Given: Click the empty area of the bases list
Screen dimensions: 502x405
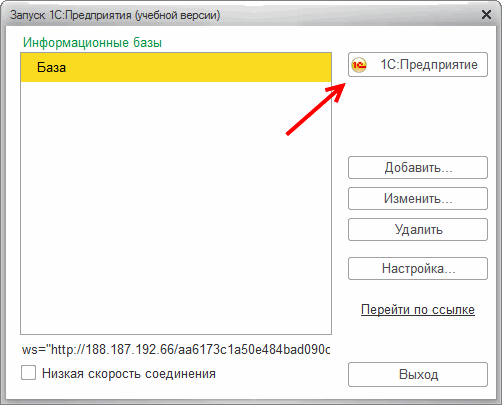Looking at the screenshot, I should (176, 207).
